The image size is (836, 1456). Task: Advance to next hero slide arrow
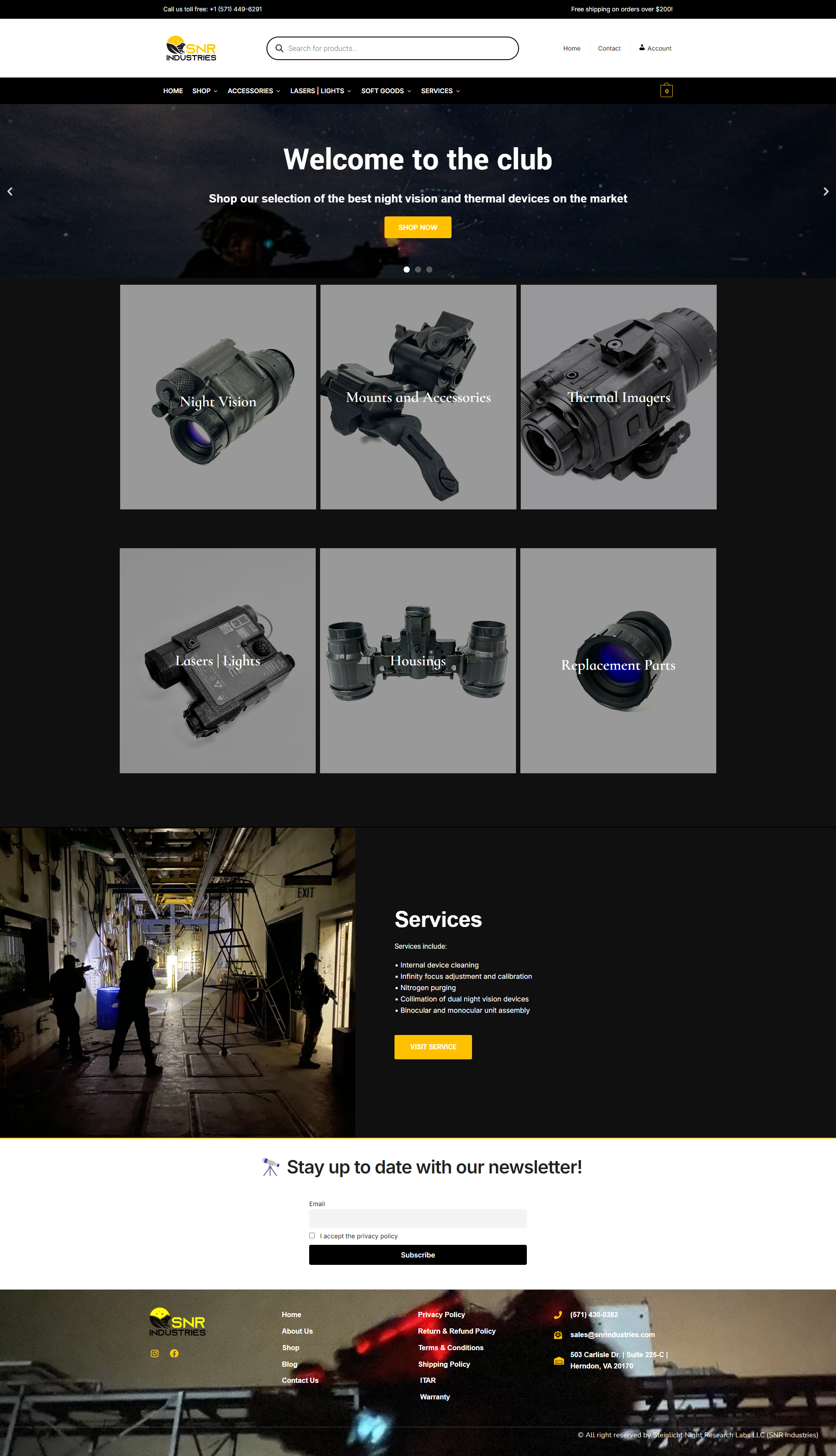pyautogui.click(x=826, y=191)
